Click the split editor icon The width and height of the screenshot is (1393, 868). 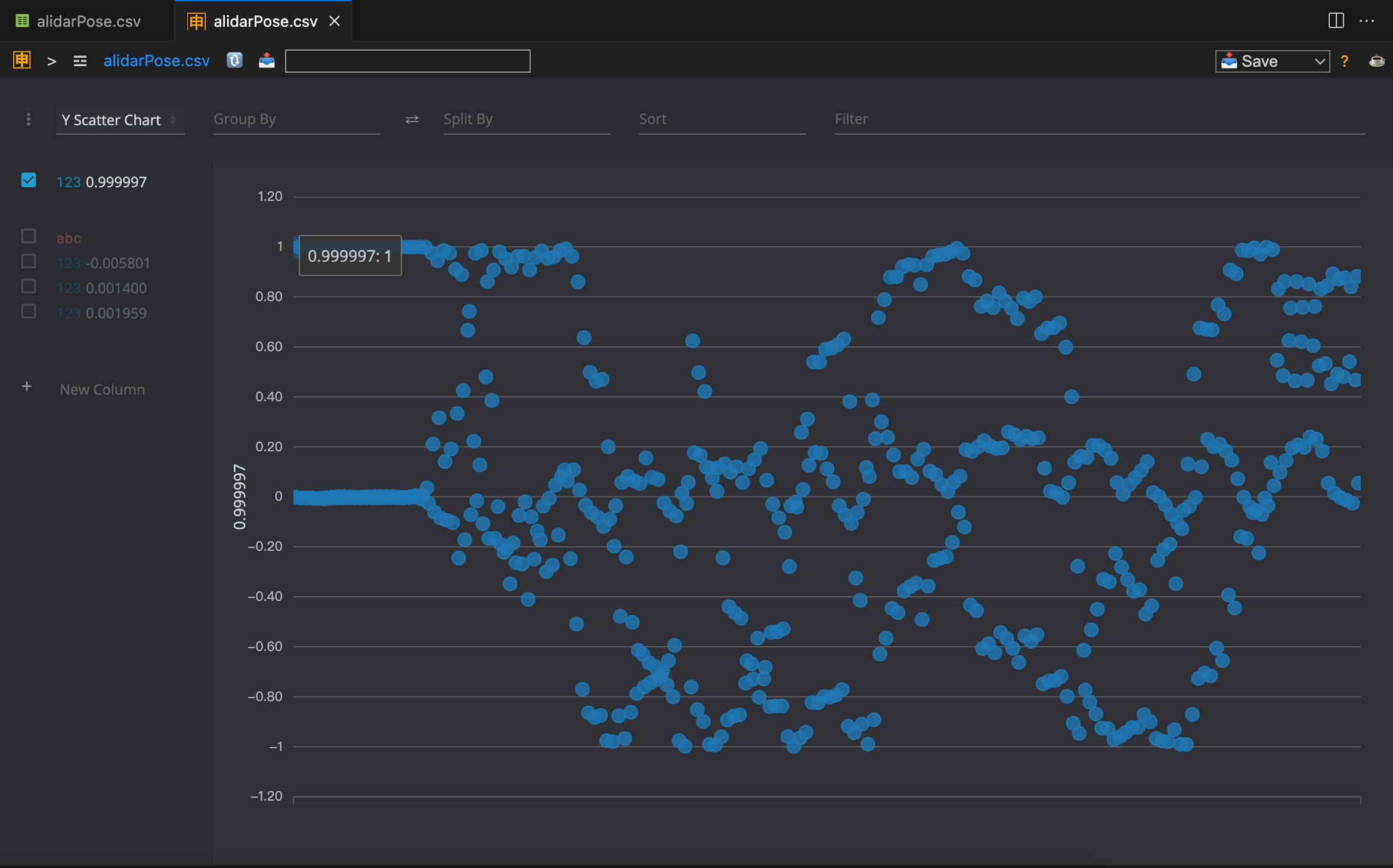point(1336,21)
